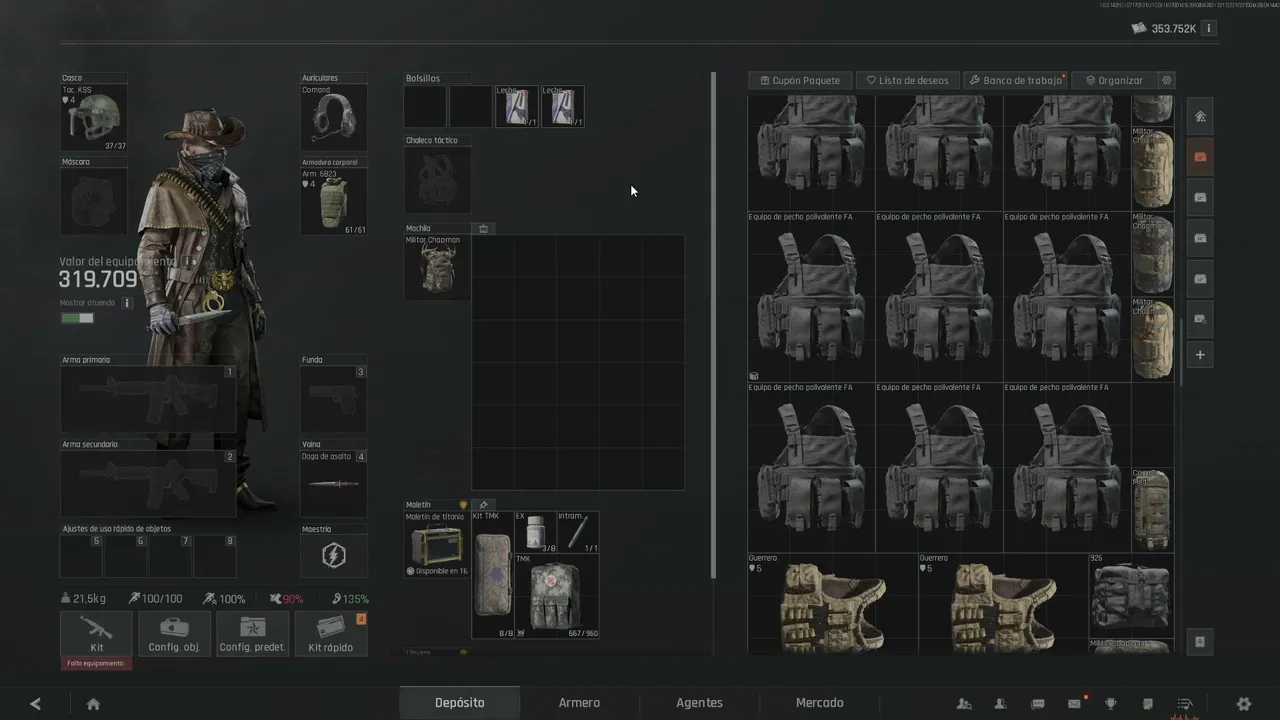Select the red active storage tab
1280x720 pixels.
pyautogui.click(x=1200, y=157)
